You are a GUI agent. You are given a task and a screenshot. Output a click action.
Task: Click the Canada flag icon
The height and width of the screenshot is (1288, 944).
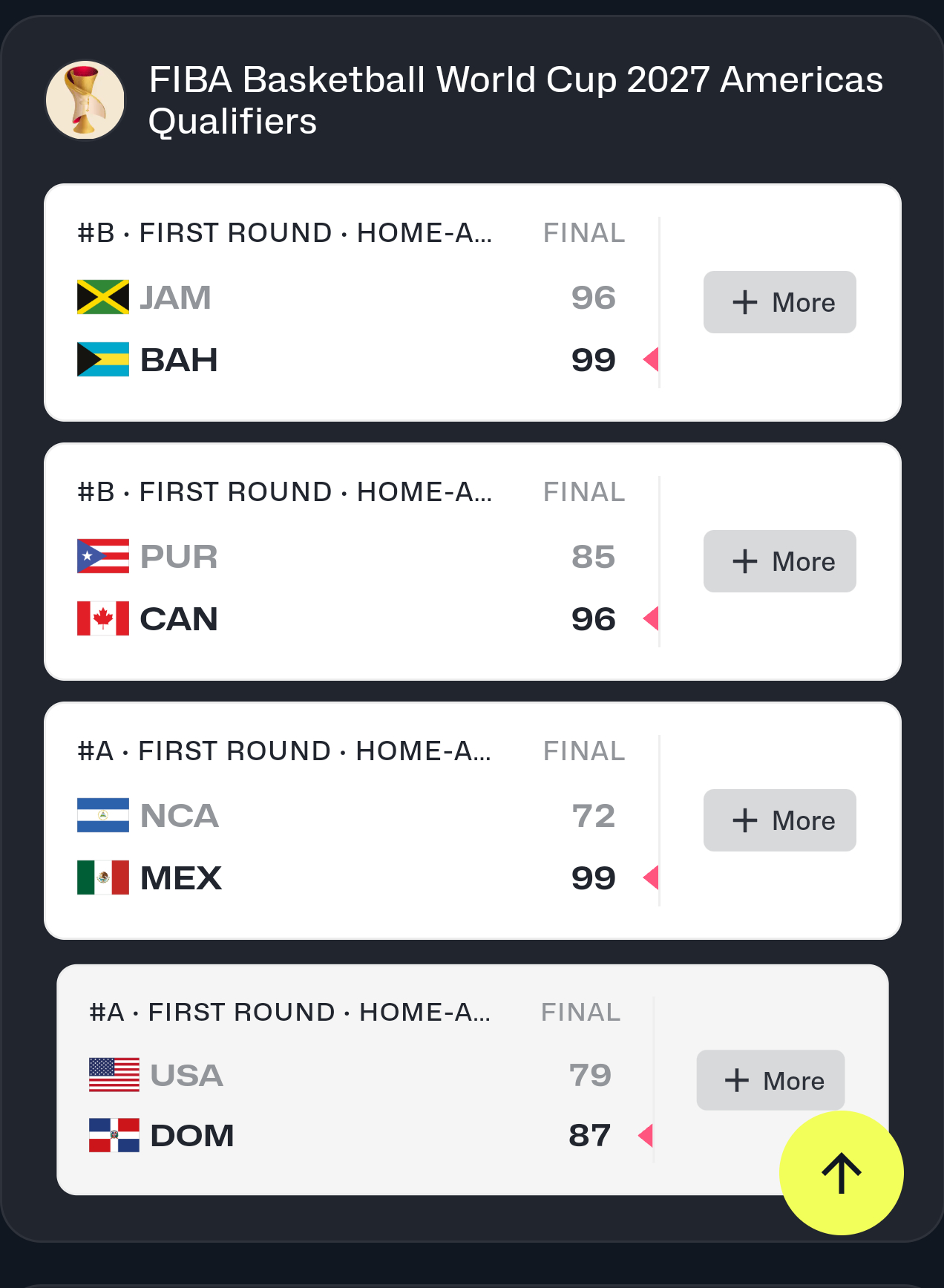click(103, 618)
